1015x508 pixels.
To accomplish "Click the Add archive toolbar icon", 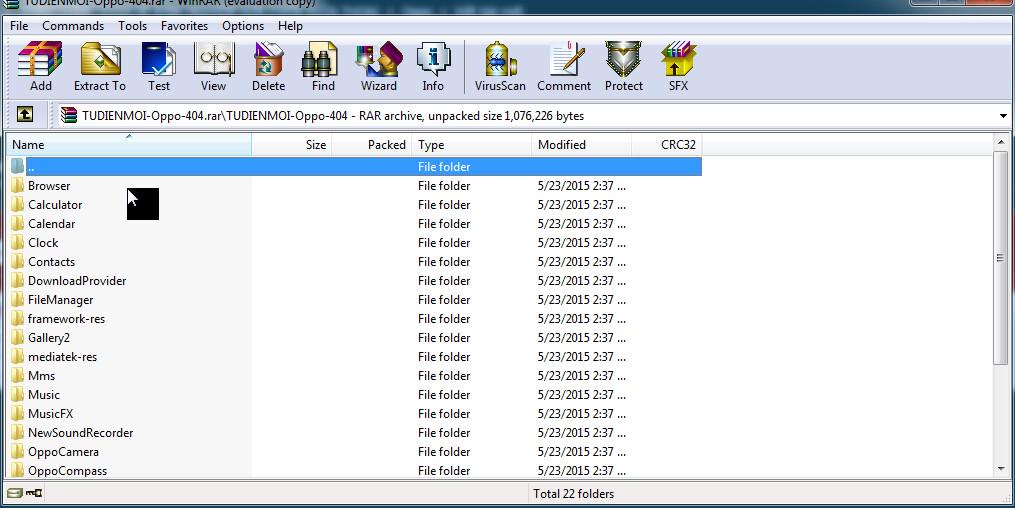I will pos(40,67).
